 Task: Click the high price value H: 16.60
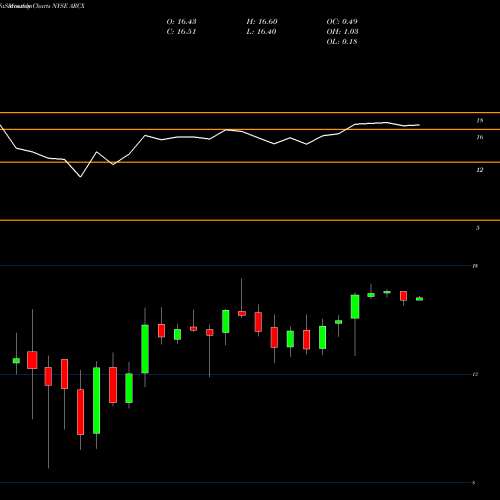point(262,22)
